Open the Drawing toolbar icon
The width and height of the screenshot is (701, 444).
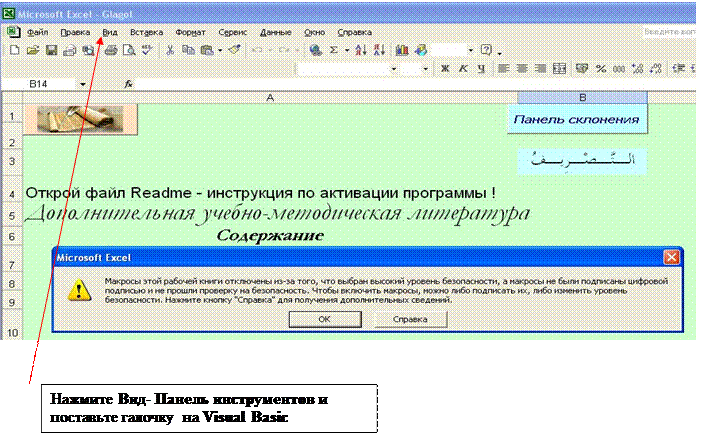[421, 50]
